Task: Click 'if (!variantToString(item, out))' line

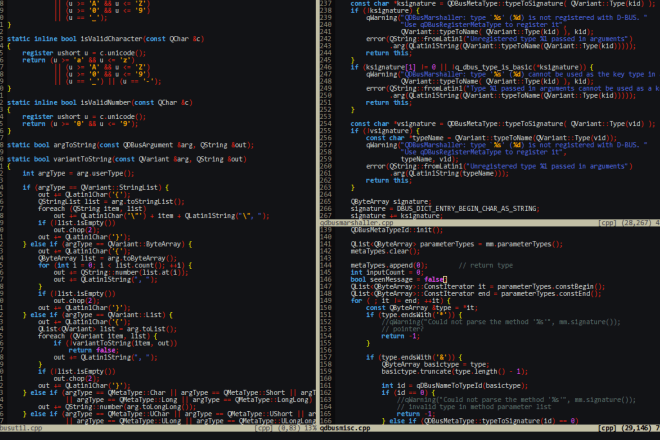Action: coord(115,343)
